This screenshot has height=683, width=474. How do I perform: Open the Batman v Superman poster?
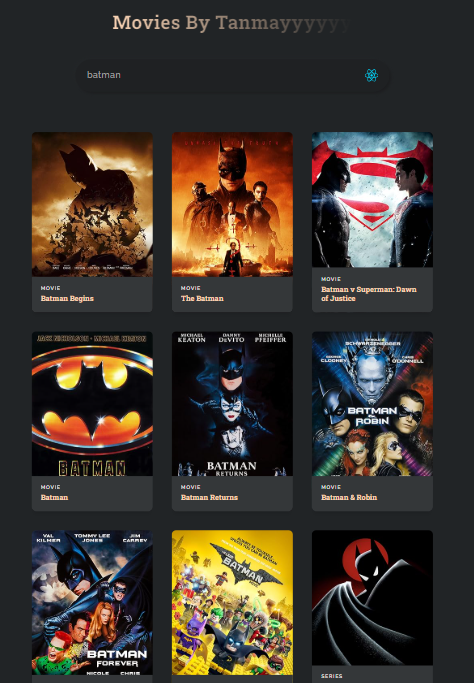[372, 199]
